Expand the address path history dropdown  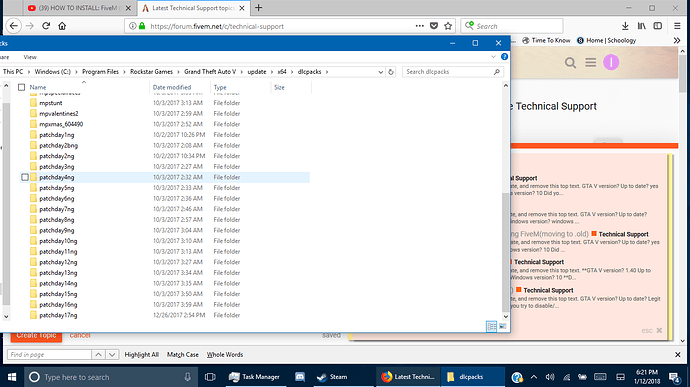click(381, 72)
